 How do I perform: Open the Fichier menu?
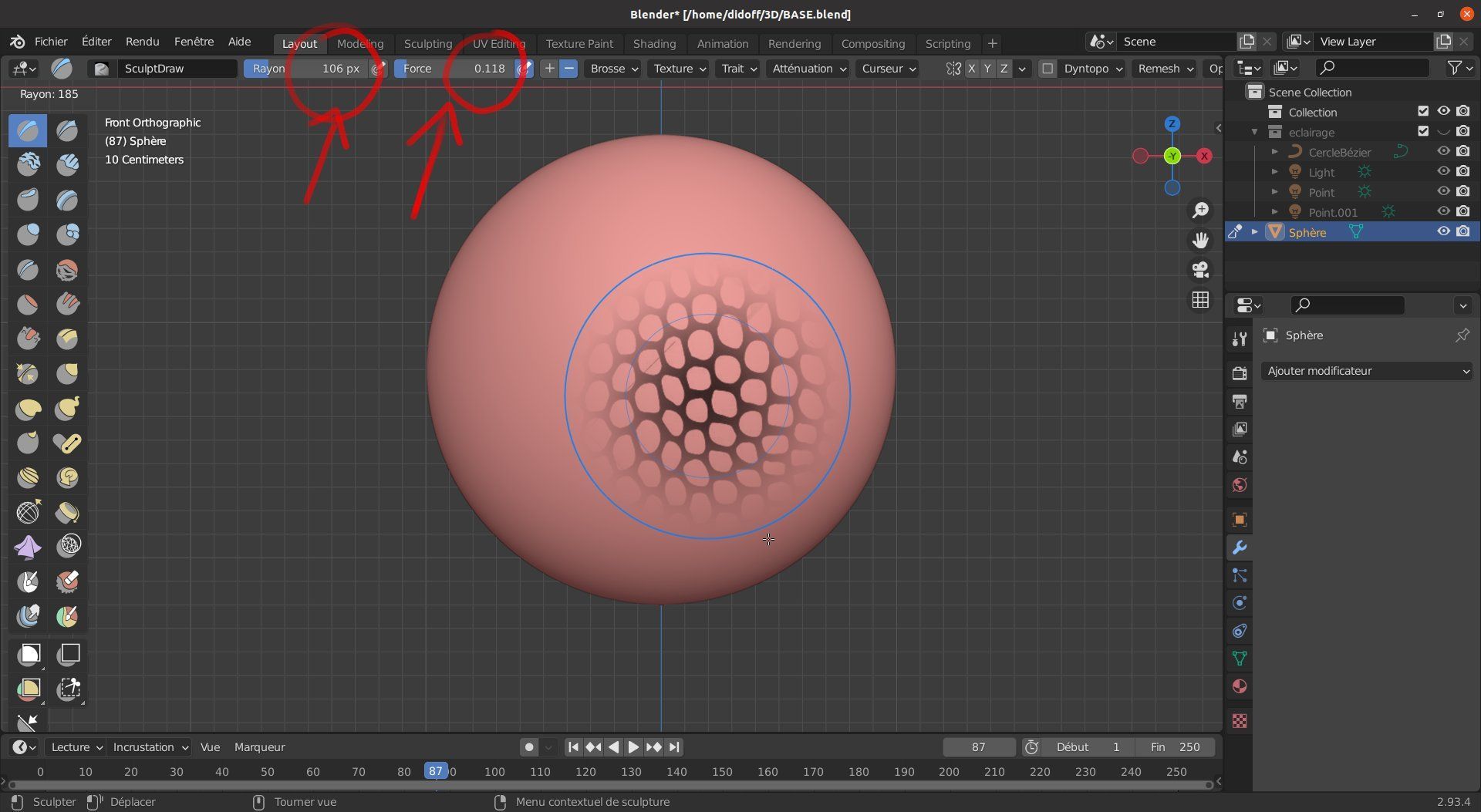(x=51, y=42)
